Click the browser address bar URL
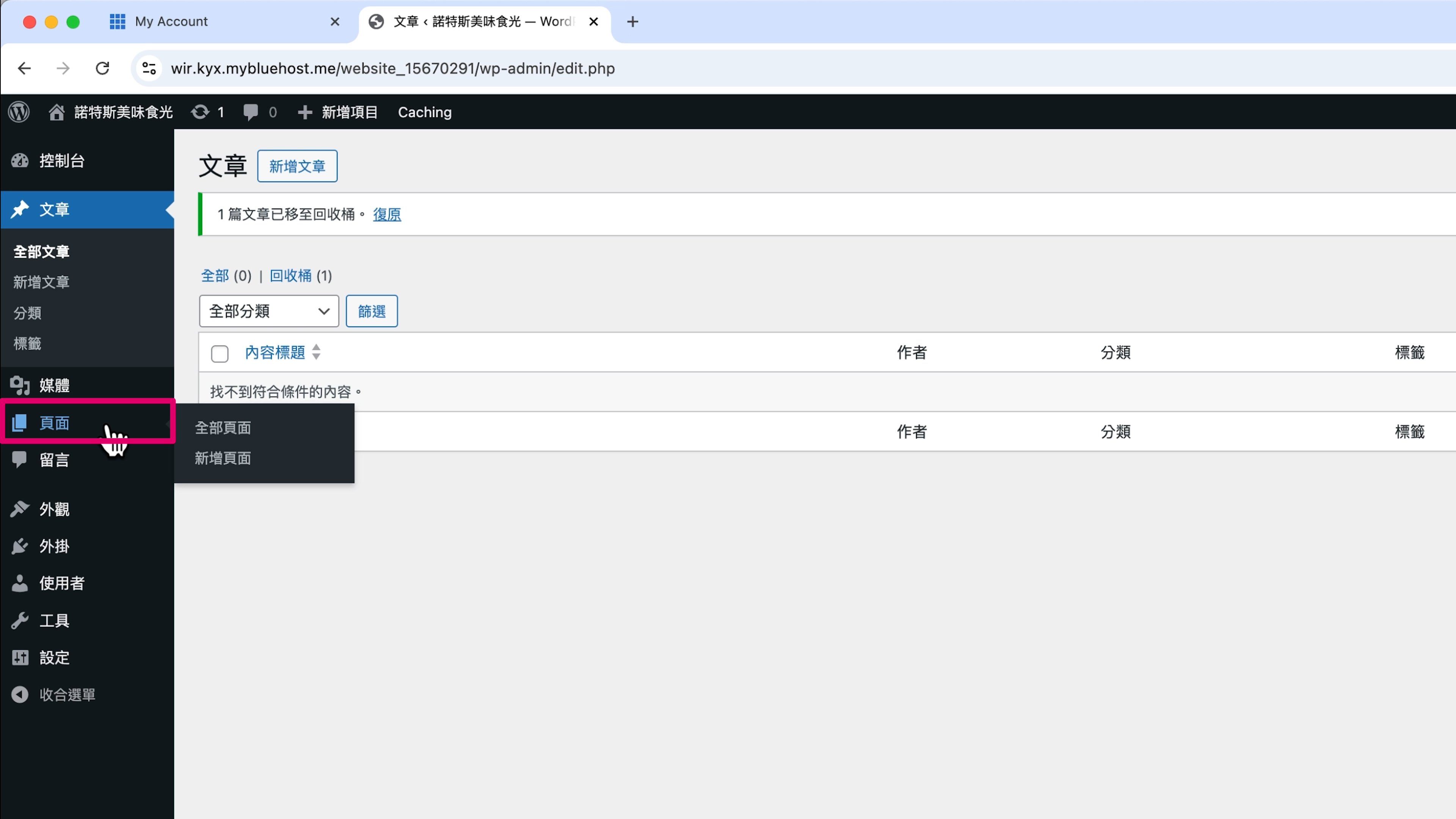Screen dimensions: 1456x819 pyautogui.click(x=393, y=68)
